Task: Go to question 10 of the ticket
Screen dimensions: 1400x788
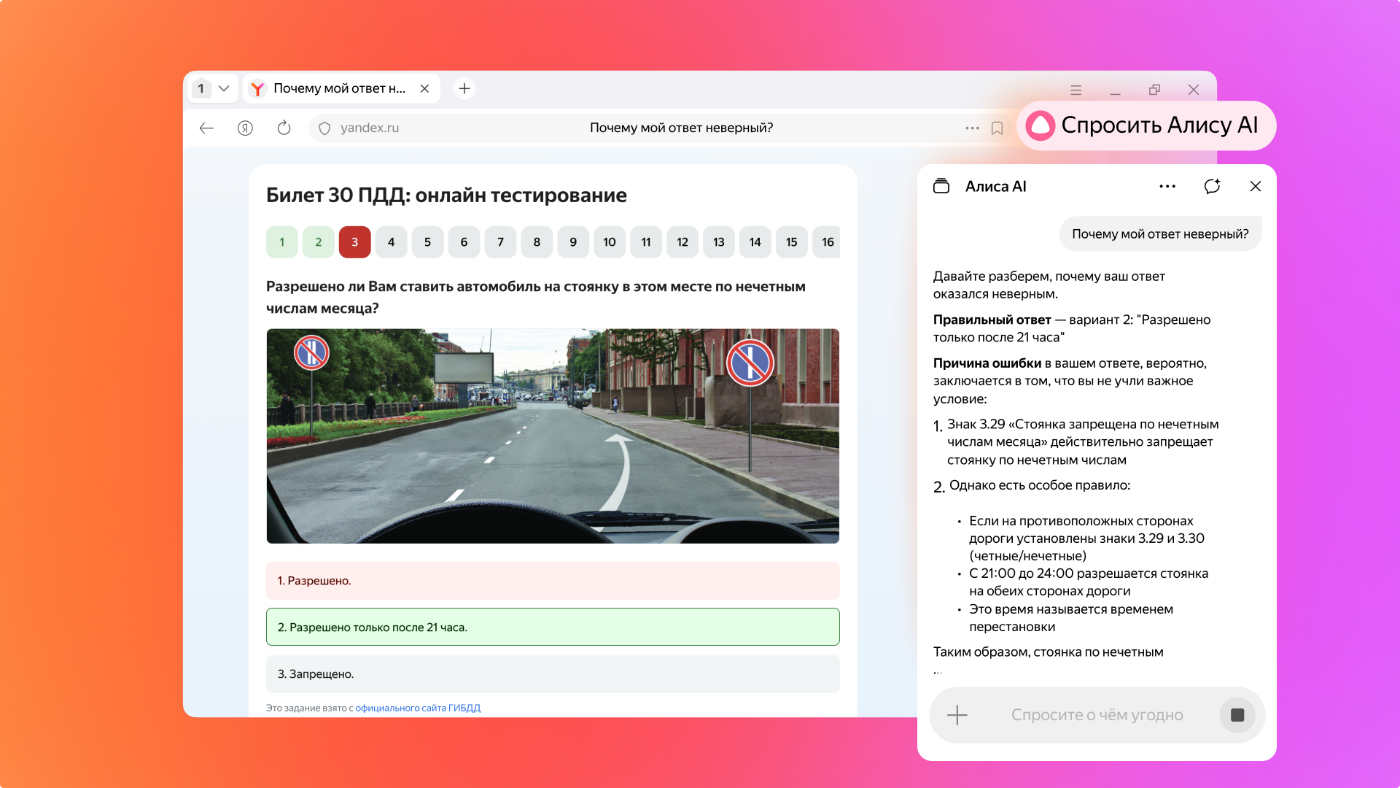Action: [x=609, y=242]
